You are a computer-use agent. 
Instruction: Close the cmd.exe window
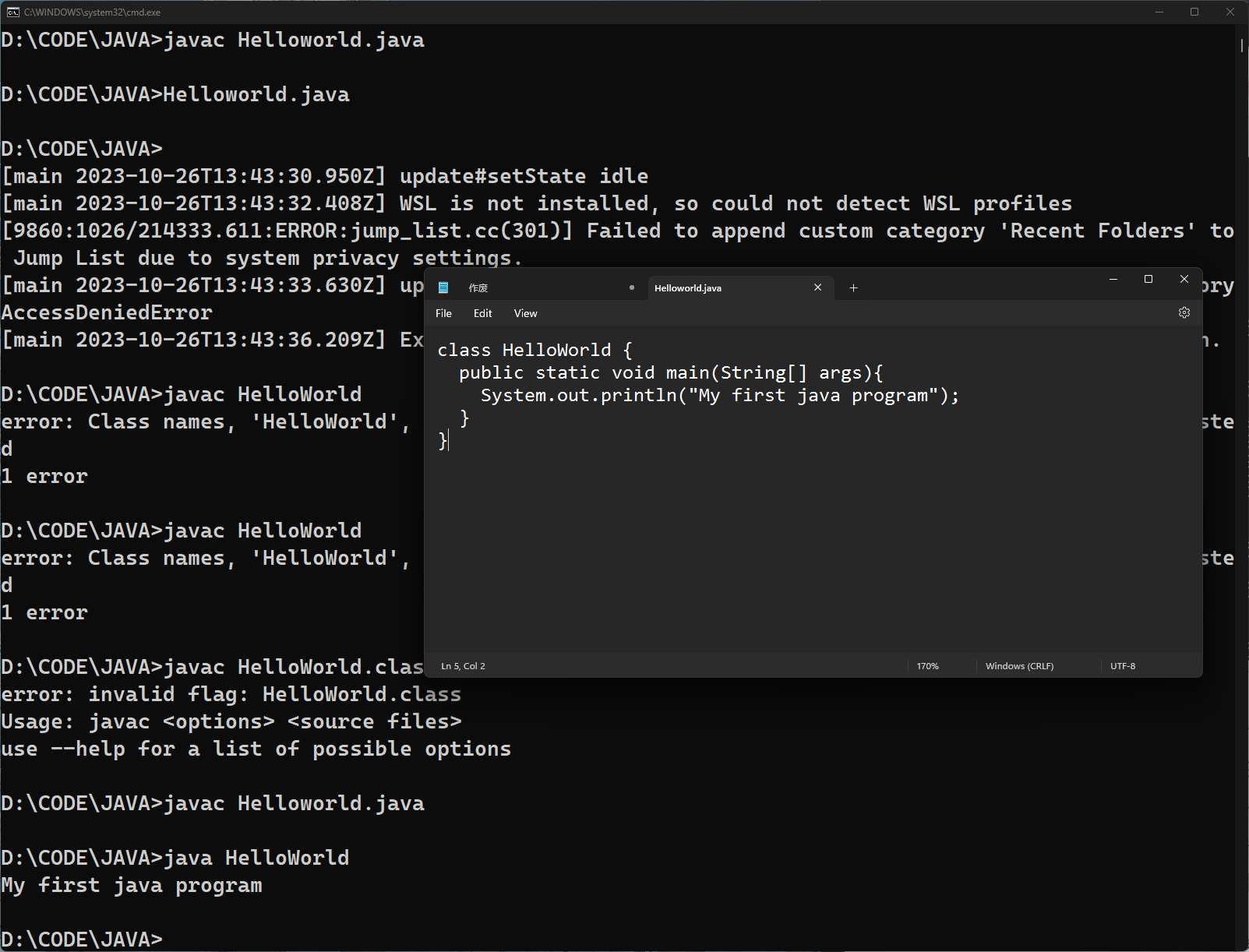coord(1230,12)
